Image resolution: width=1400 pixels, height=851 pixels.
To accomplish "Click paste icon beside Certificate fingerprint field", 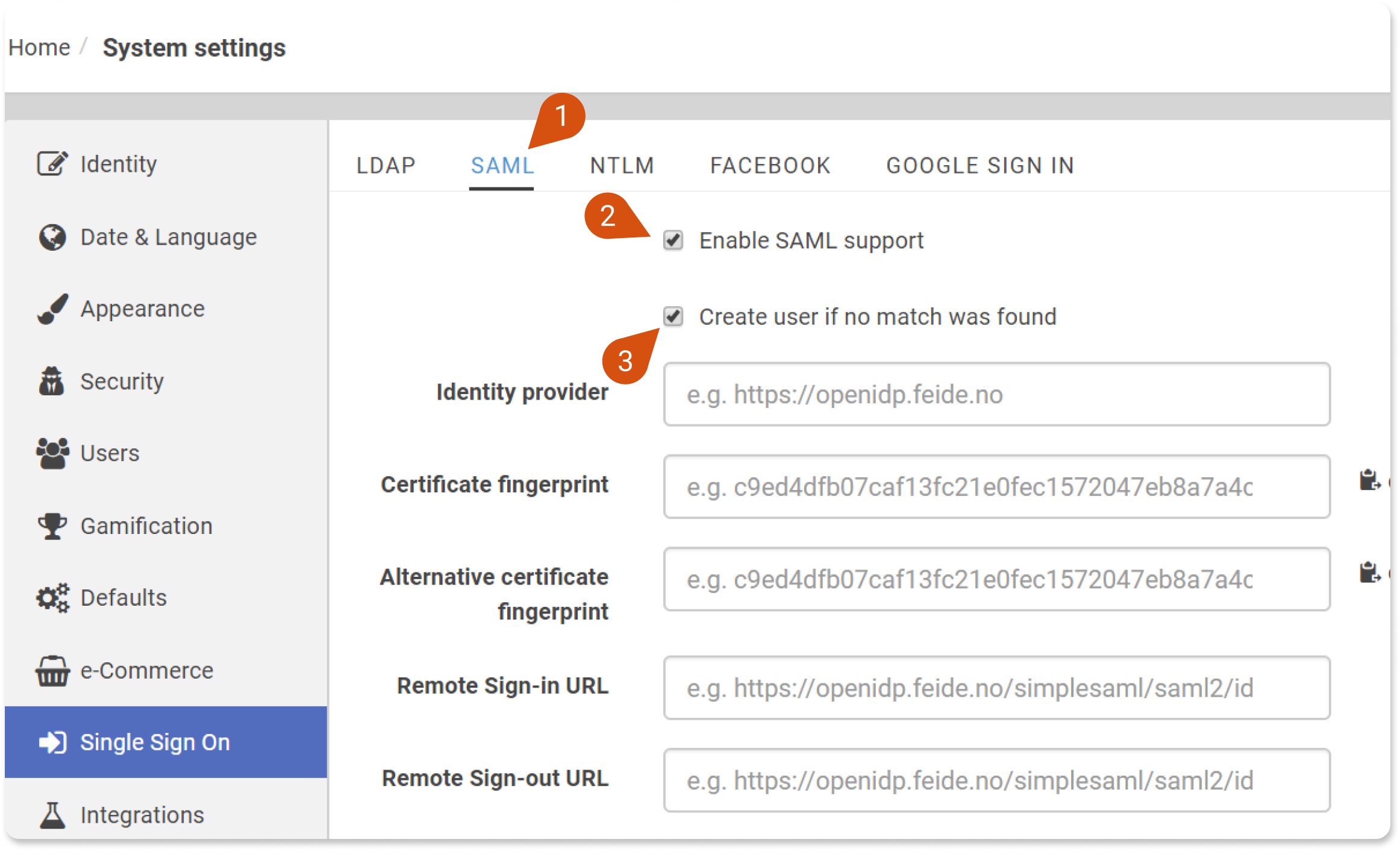I will (x=1369, y=480).
